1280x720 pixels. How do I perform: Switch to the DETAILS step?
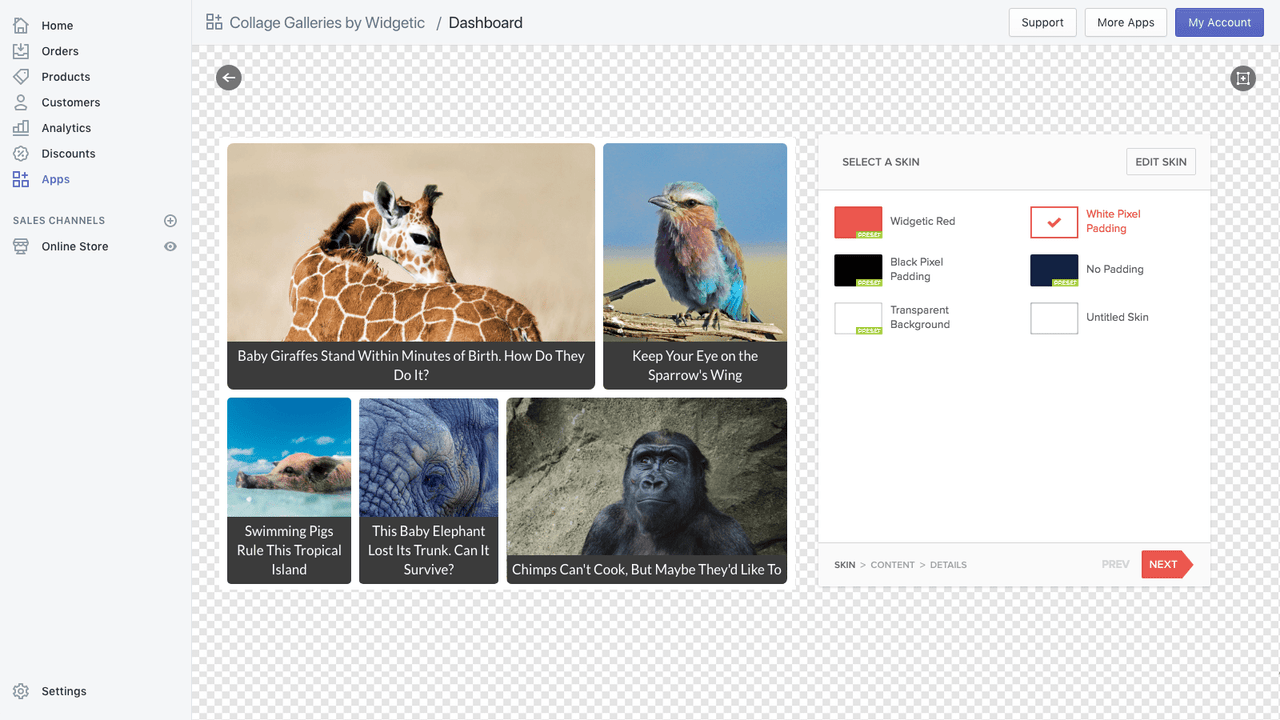tap(948, 564)
